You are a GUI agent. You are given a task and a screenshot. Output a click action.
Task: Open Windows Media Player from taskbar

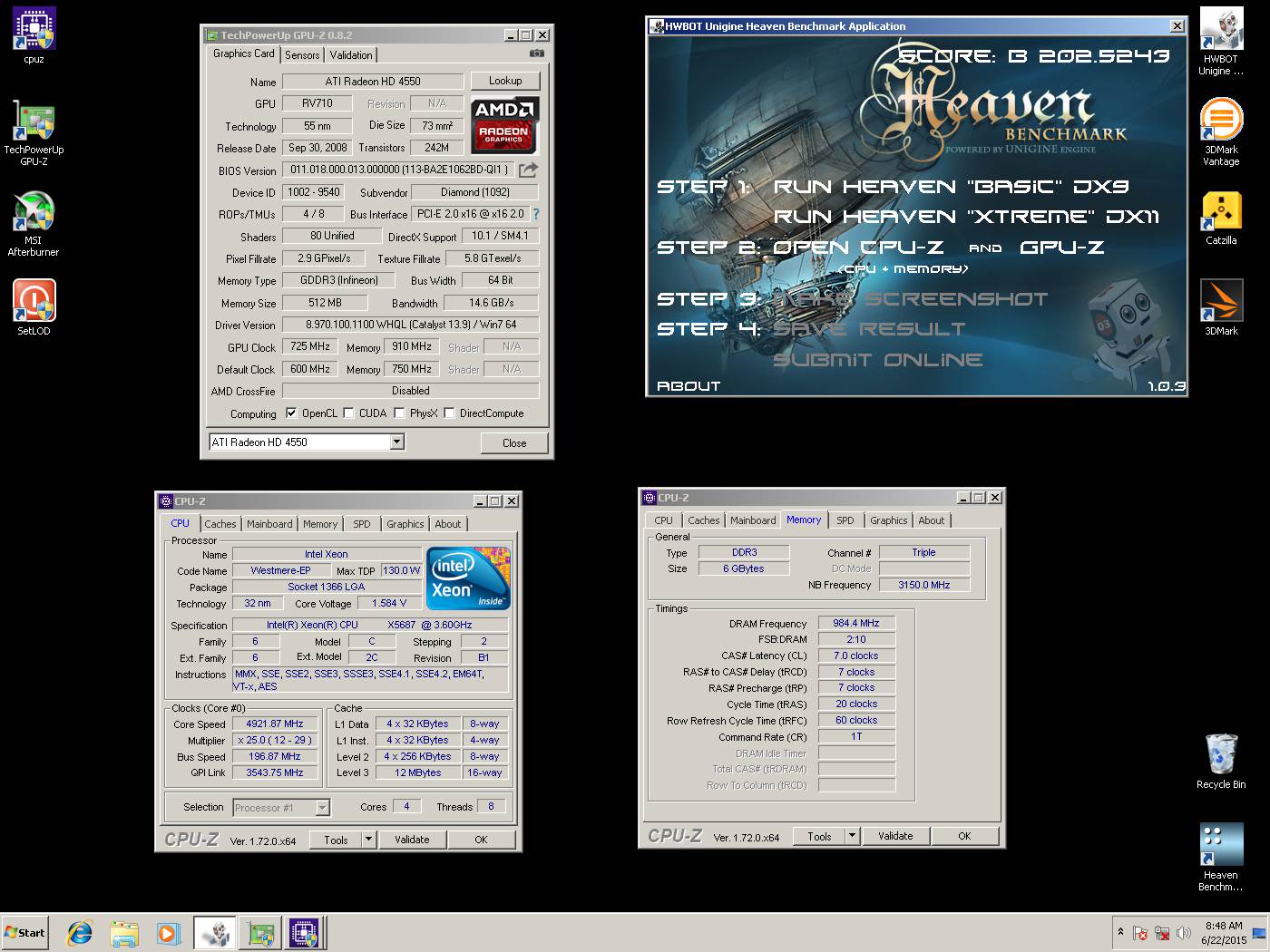coord(168,932)
